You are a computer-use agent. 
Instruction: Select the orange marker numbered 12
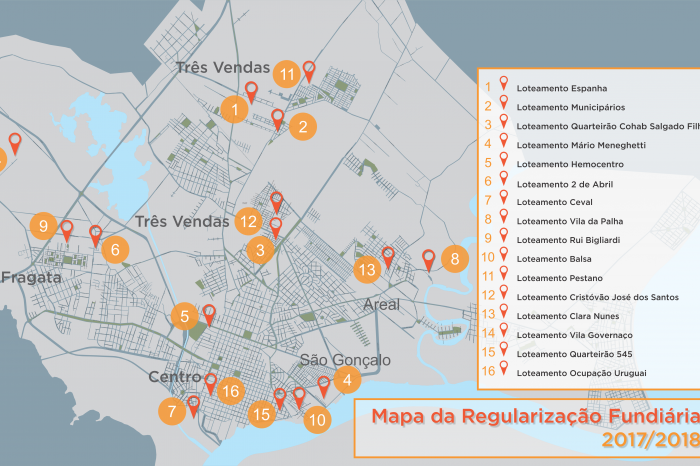pyautogui.click(x=249, y=221)
